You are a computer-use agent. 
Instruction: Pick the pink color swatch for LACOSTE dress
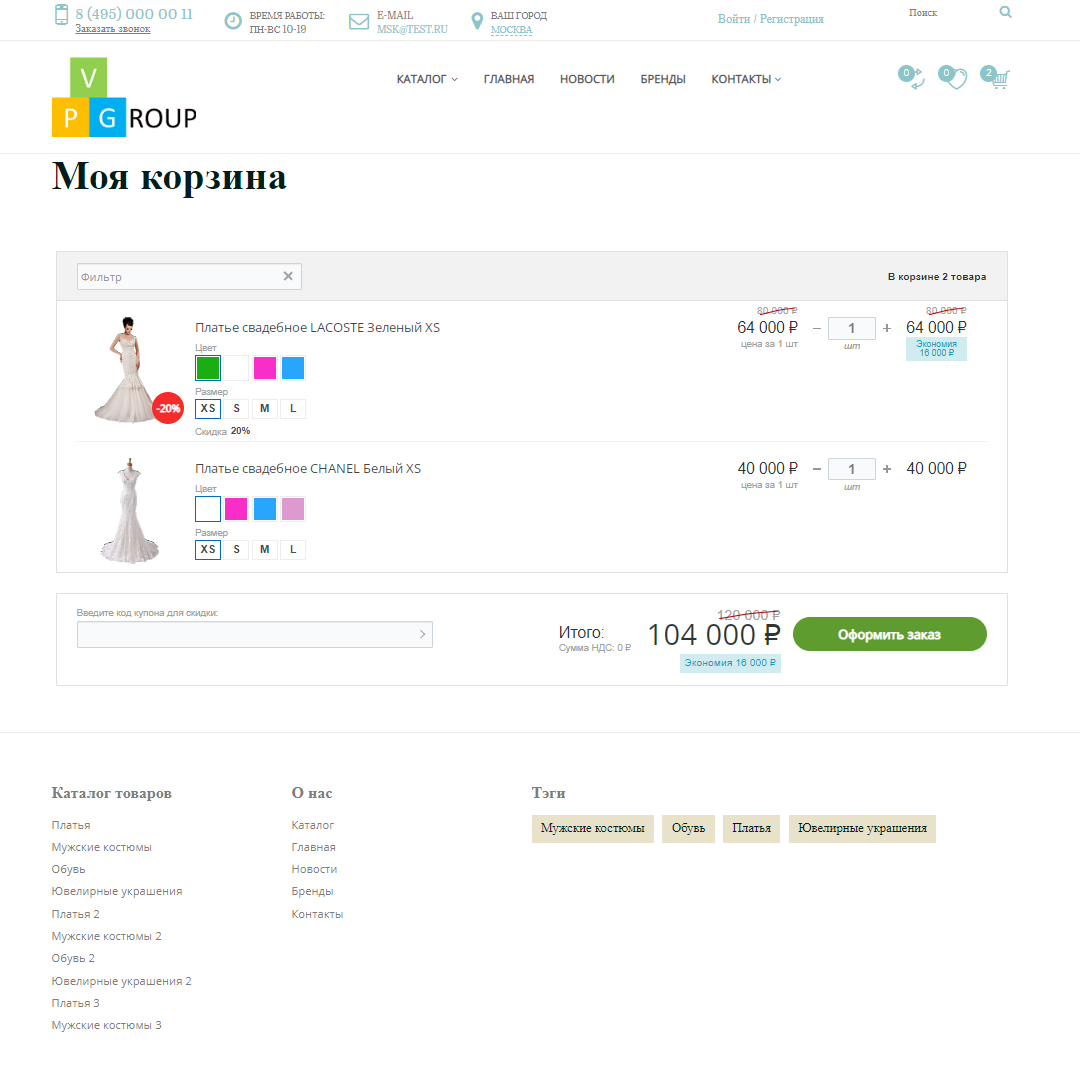265,368
